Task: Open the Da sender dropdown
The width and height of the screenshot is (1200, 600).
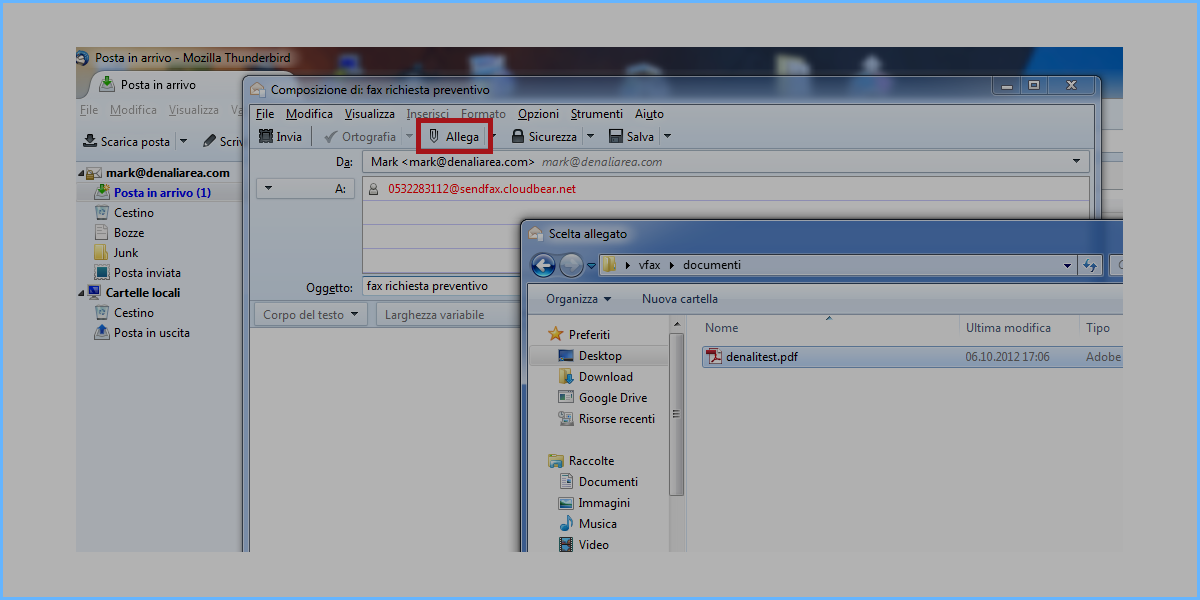Action: point(1076,161)
